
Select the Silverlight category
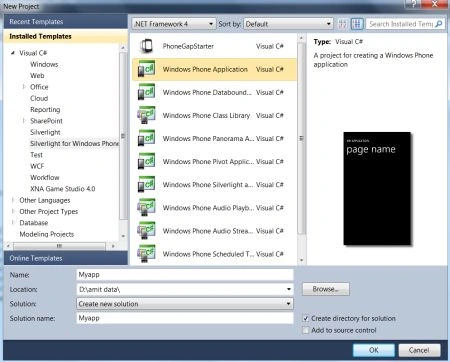(45, 132)
